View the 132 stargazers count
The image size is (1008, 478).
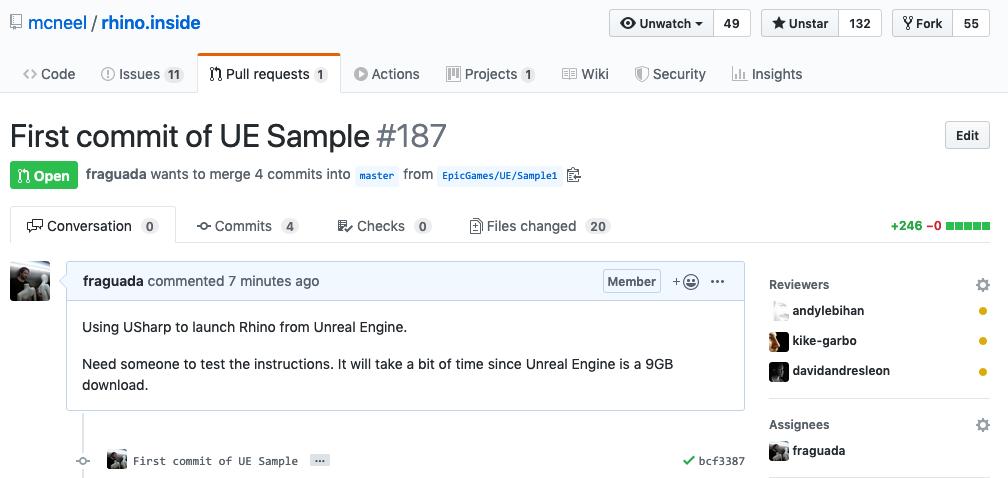click(x=860, y=24)
